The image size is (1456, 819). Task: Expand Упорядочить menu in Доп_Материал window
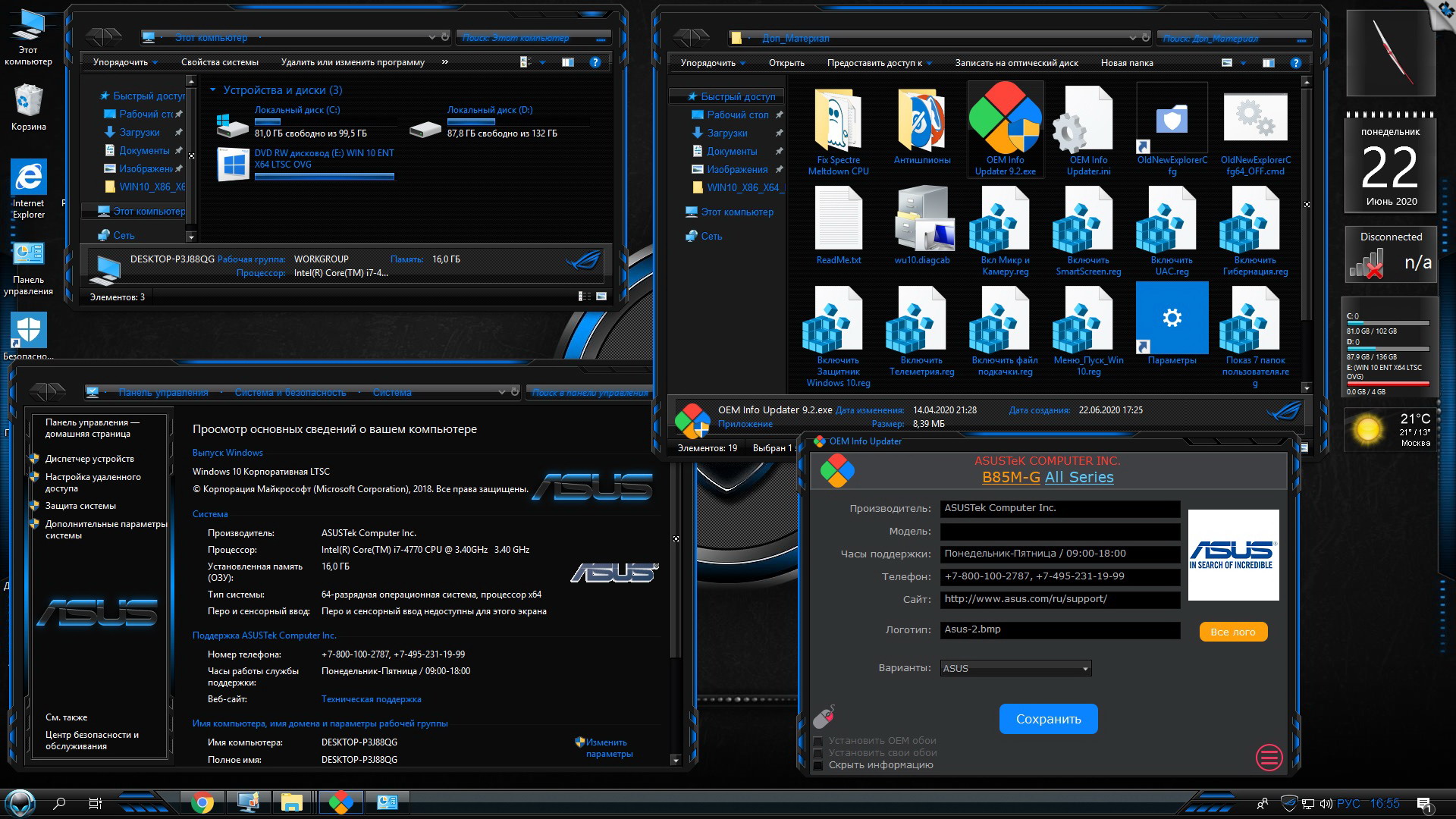713,63
